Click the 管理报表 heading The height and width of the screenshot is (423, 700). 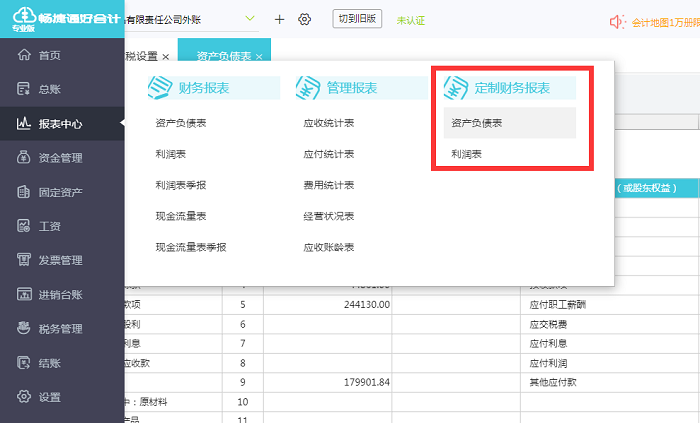tap(352, 88)
